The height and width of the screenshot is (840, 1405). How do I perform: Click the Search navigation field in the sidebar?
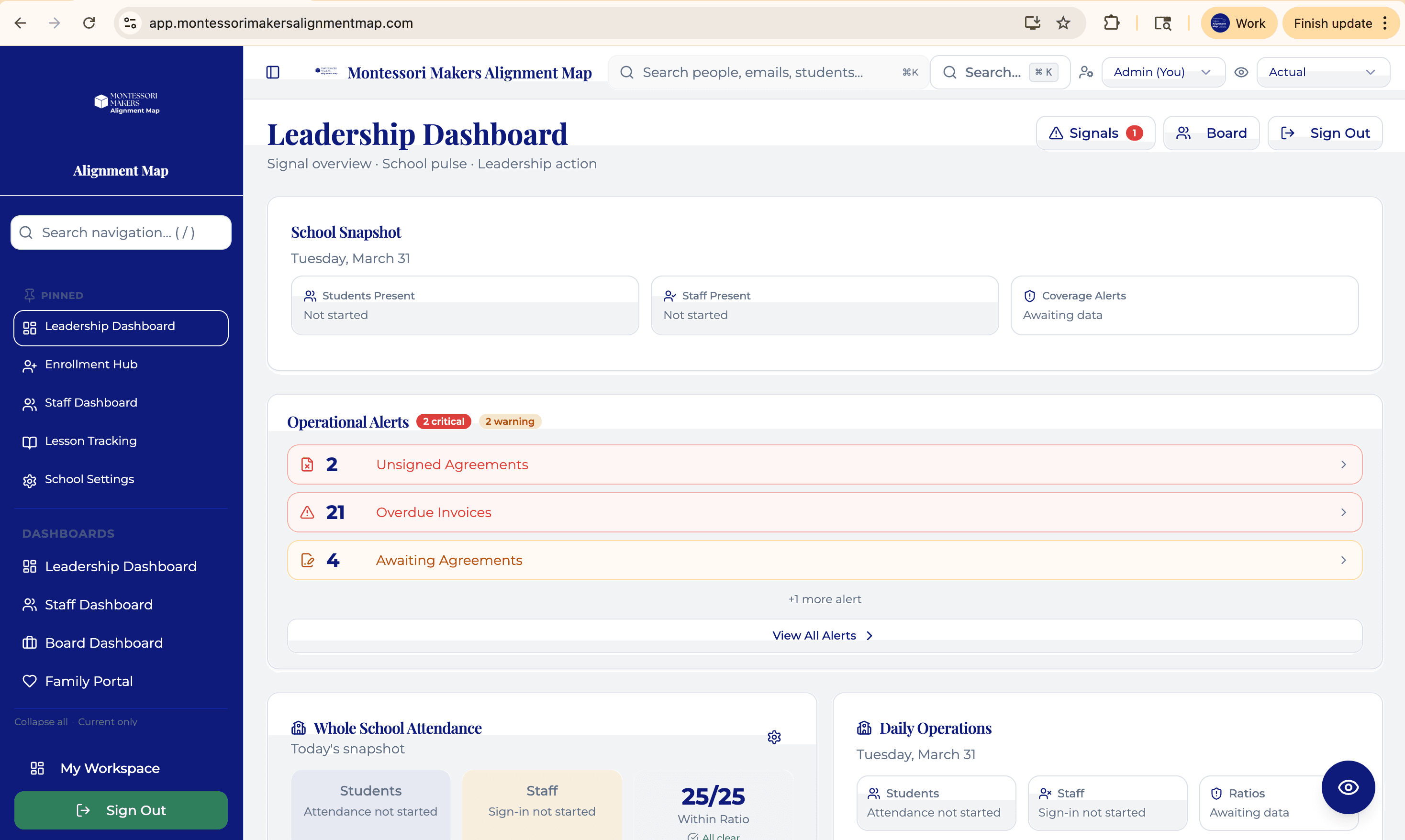tap(120, 232)
